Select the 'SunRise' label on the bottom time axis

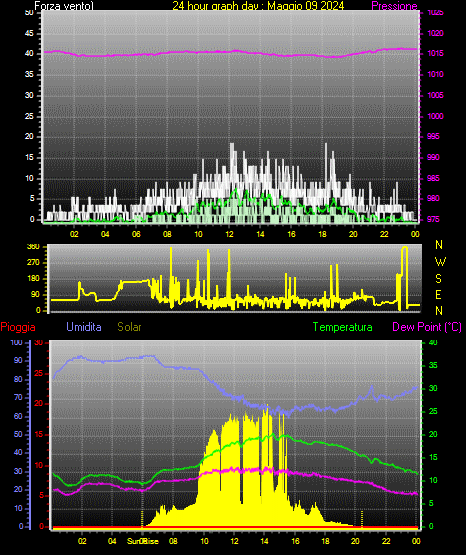[143, 541]
